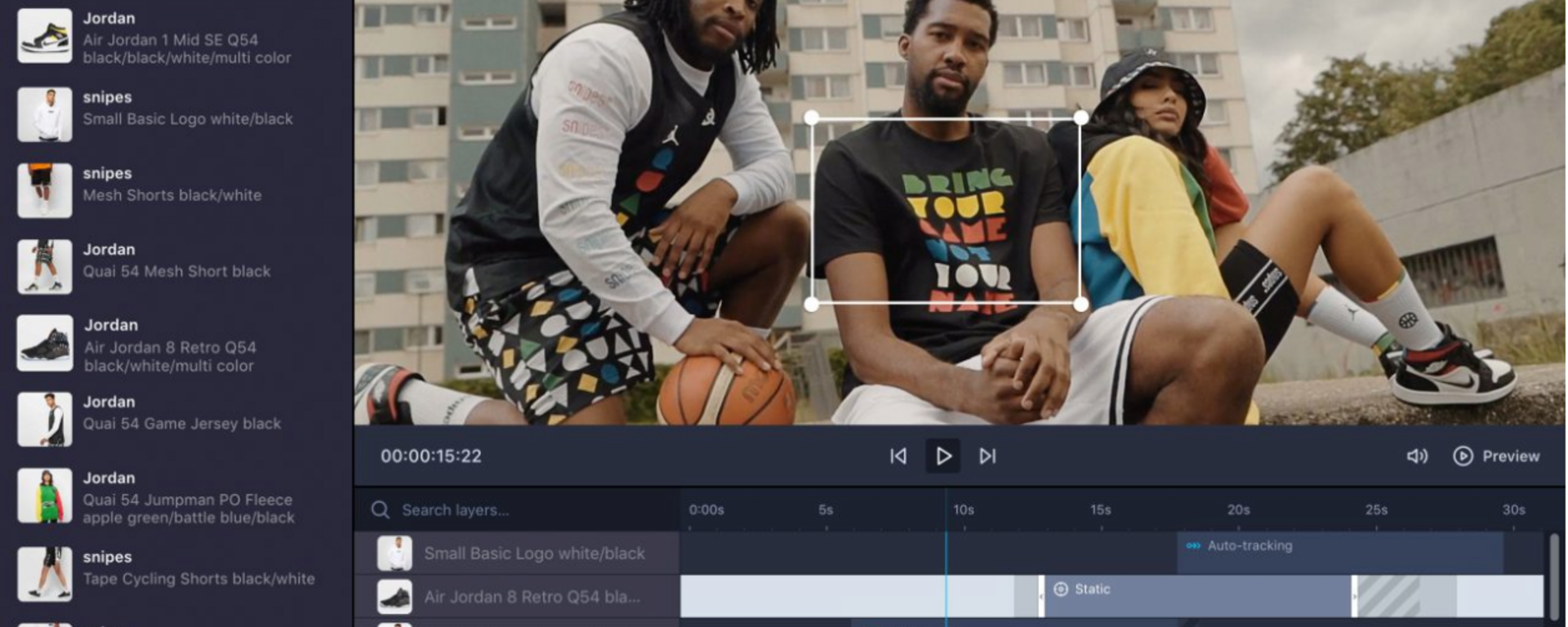1568x627 pixels.
Task: Jump to the 0:00s mark on ruler
Action: pyautogui.click(x=706, y=510)
